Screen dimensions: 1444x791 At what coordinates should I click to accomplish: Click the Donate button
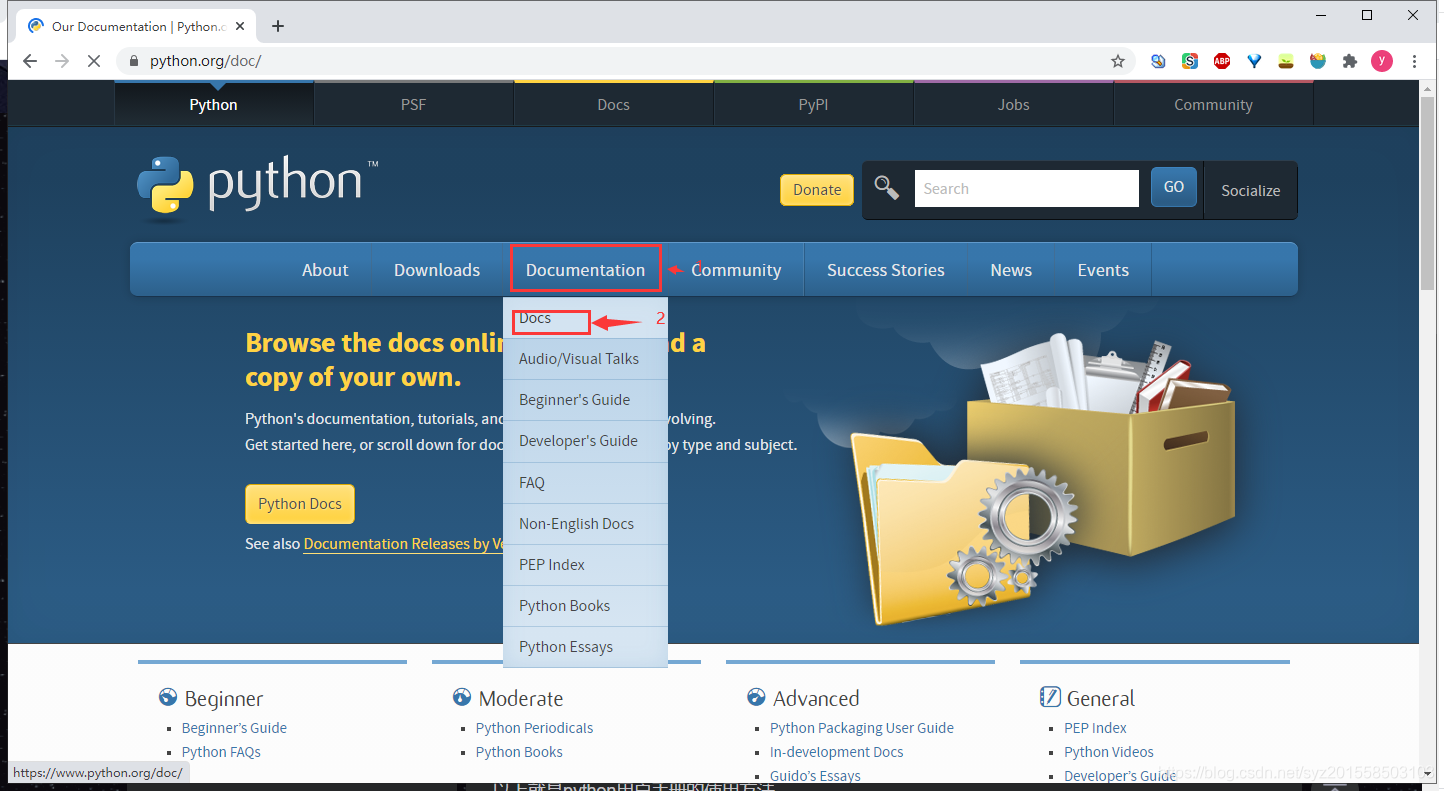point(817,190)
